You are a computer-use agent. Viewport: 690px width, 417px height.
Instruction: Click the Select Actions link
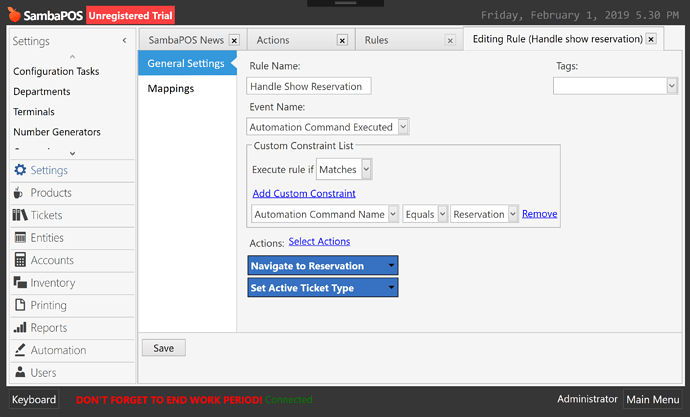(x=319, y=241)
